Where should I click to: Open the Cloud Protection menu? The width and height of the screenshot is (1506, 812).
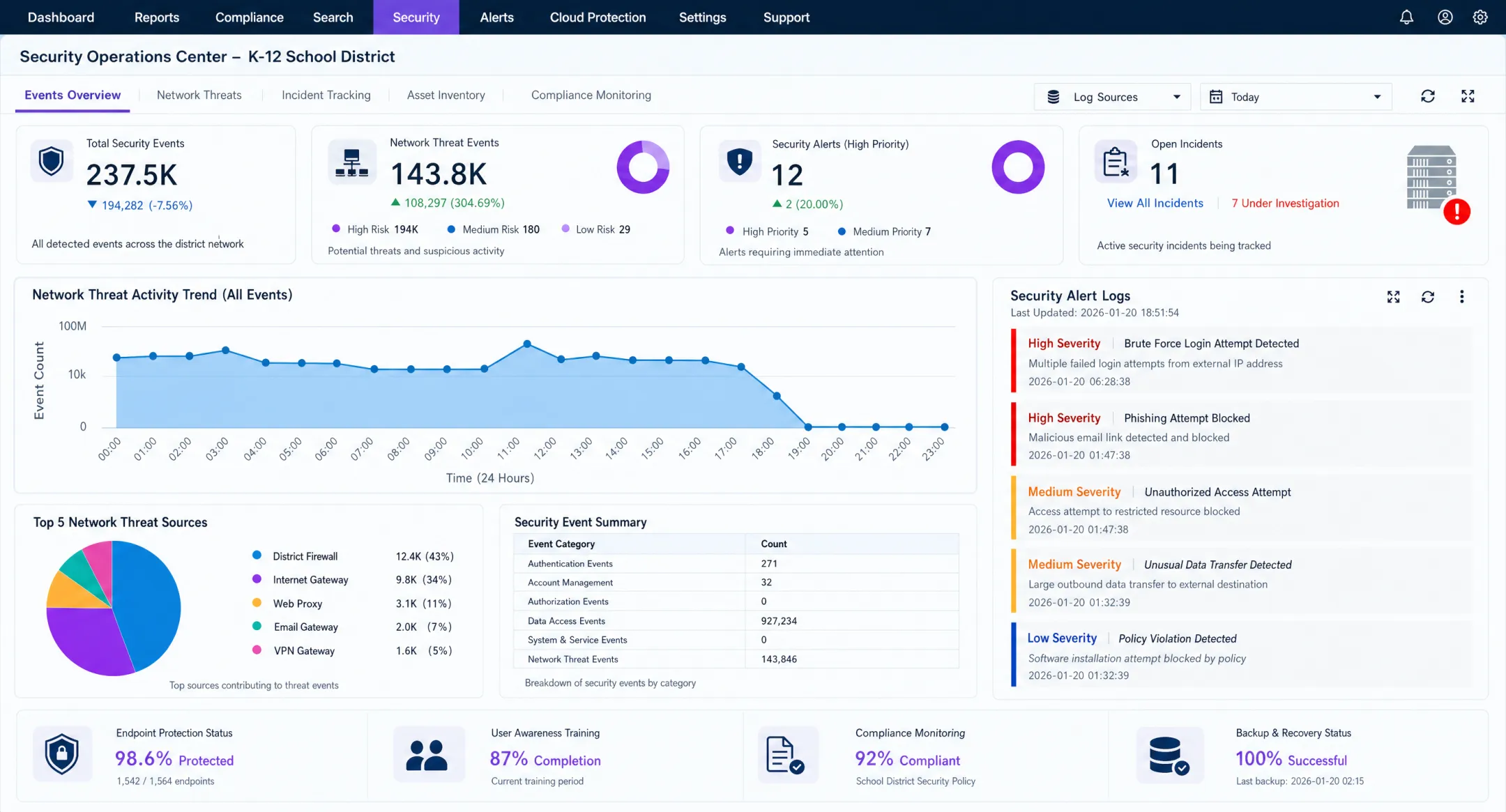598,17
